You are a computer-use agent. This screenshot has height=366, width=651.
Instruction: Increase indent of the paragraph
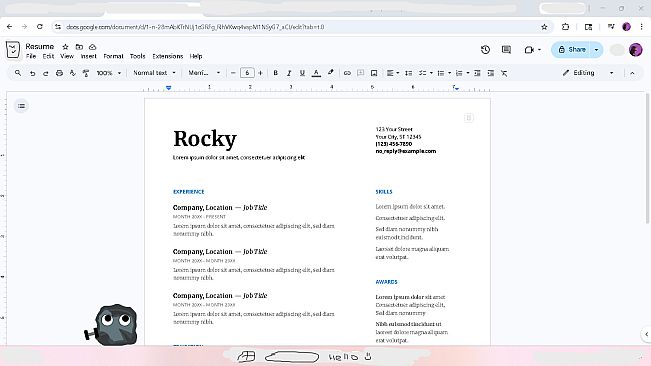[x=491, y=73]
